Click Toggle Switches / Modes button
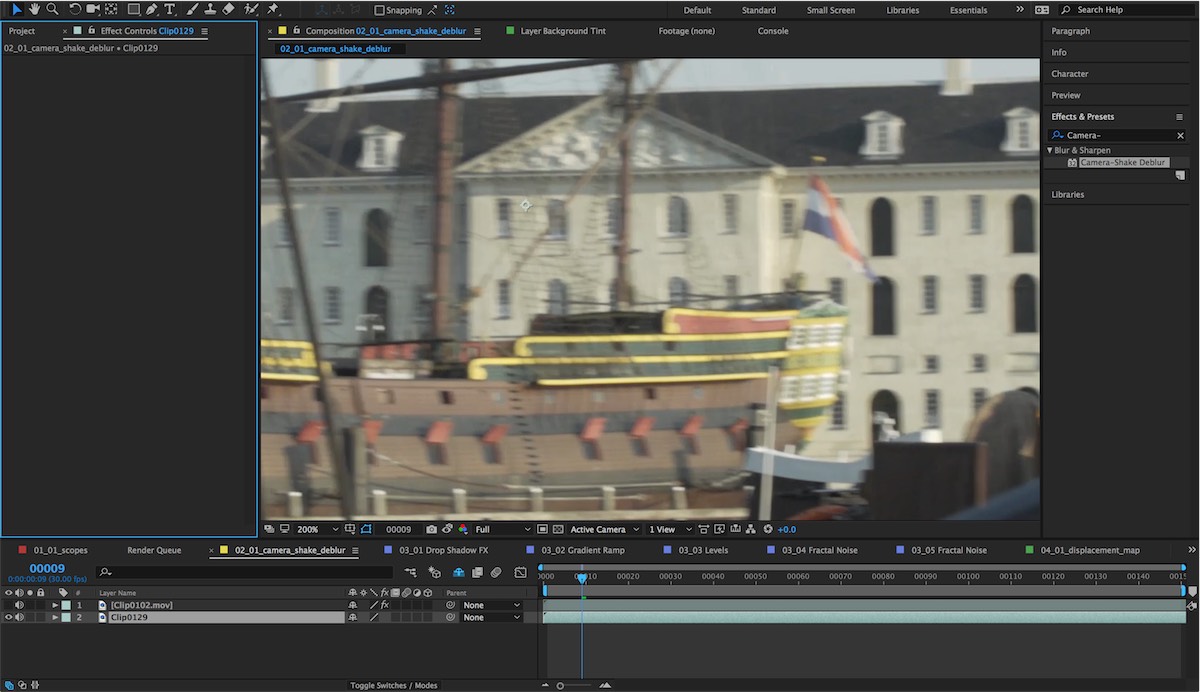Screen dimensions: 1200x692 pos(393,685)
